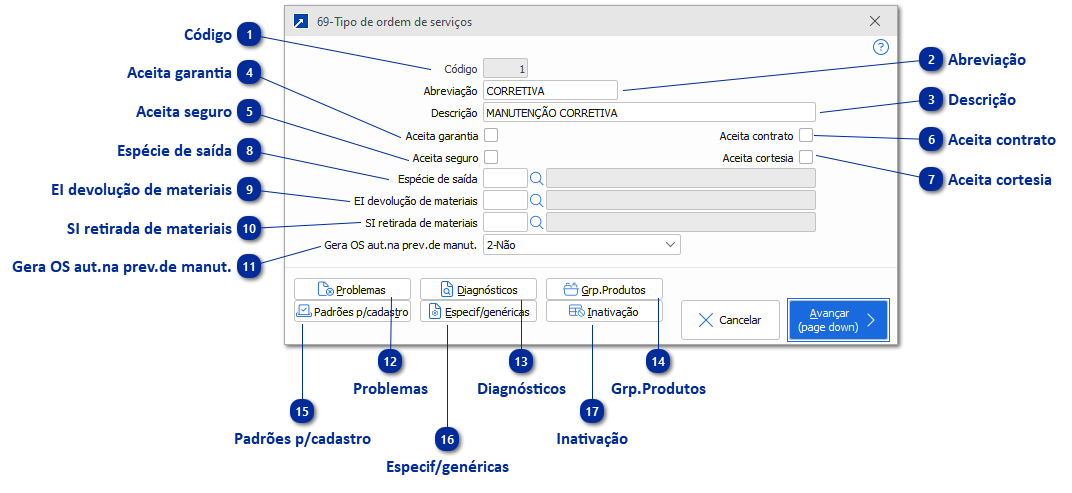Click the Especif/genéricas button
The width and height of the screenshot is (1072, 493).
479,312
